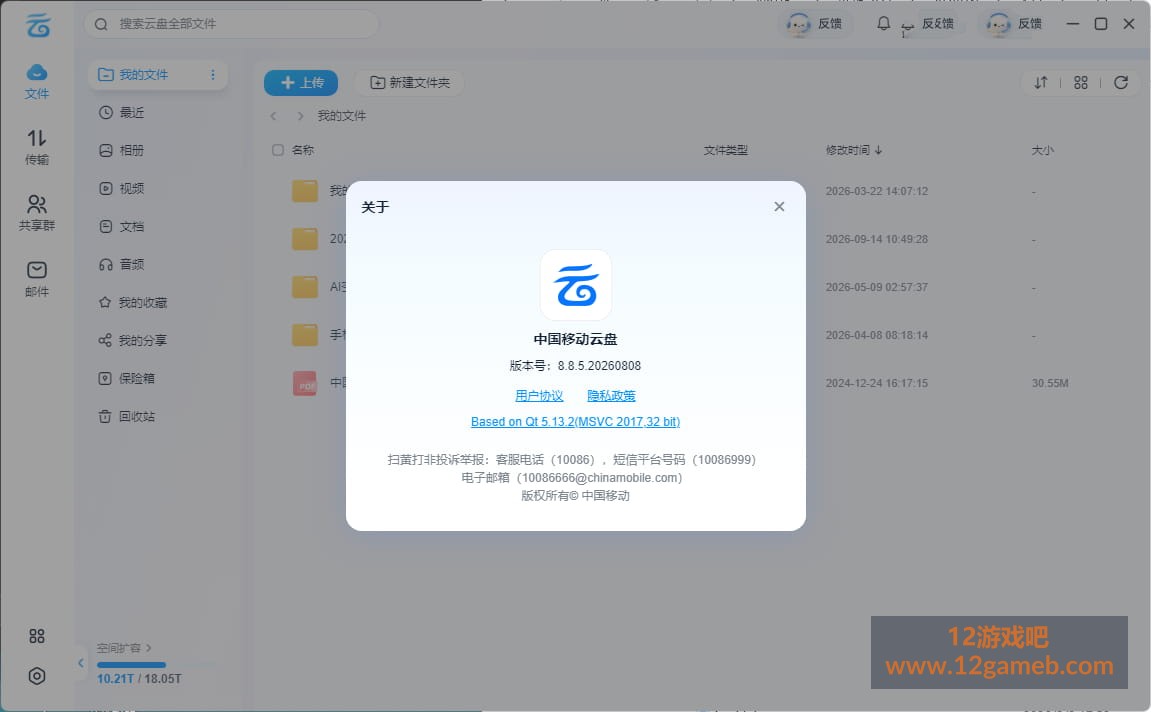Image resolution: width=1151 pixels, height=712 pixels.
Task: Click version text 8.8.5.20260808
Action: pos(599,366)
